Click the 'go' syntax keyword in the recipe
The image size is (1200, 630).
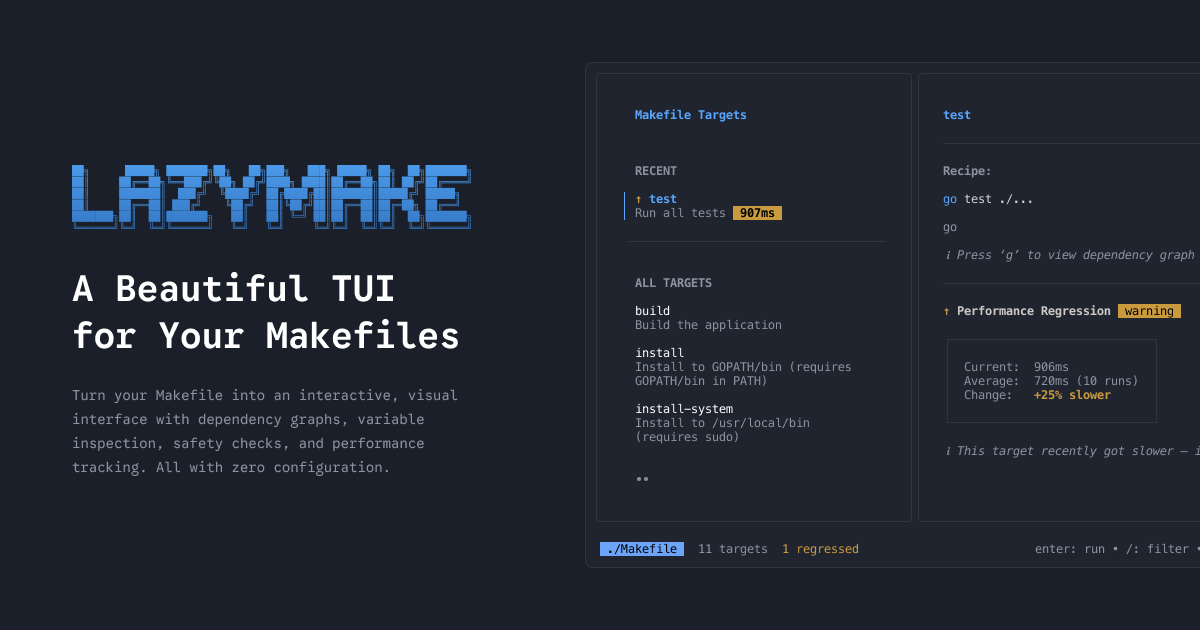tap(948, 198)
